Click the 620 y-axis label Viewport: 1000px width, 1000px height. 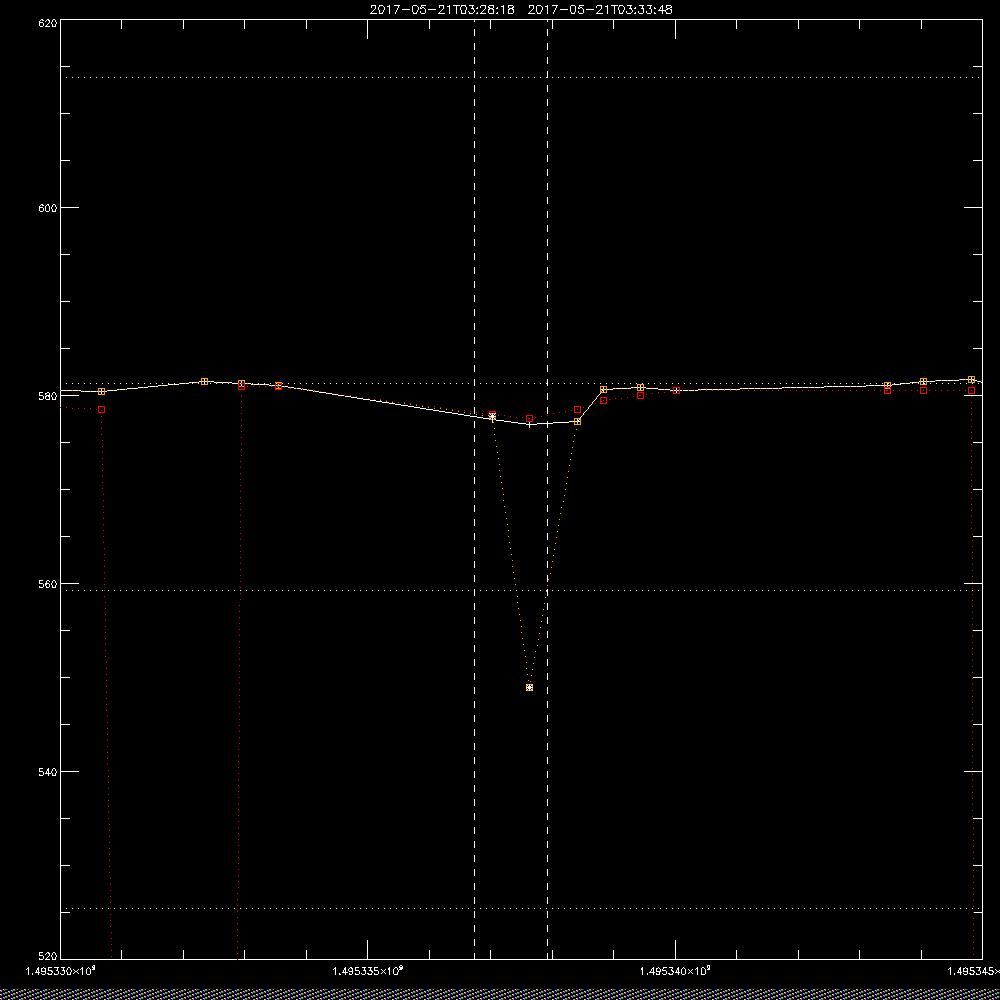(x=48, y=23)
